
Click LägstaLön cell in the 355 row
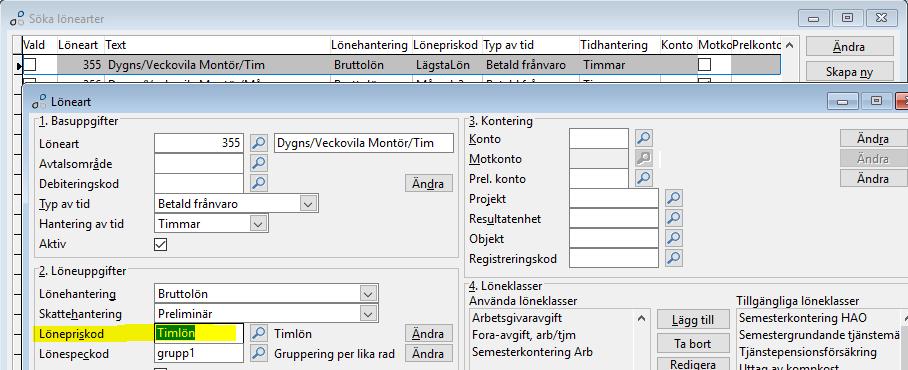tap(446, 65)
